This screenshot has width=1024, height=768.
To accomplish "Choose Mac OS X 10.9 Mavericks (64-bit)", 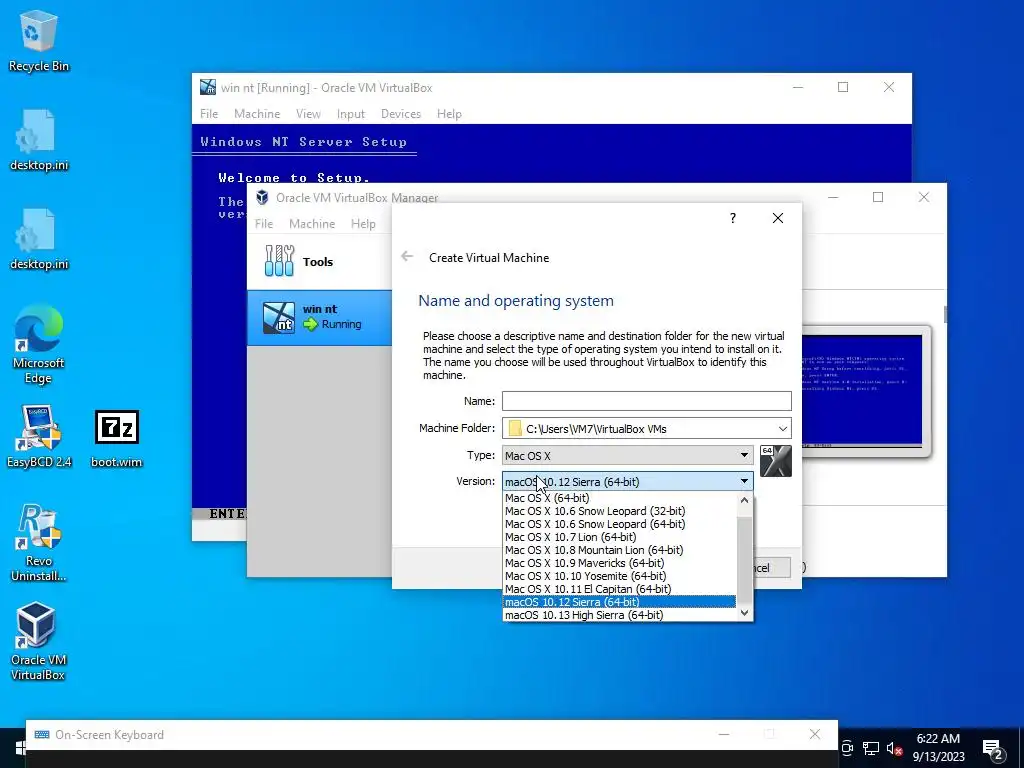I will (619, 563).
